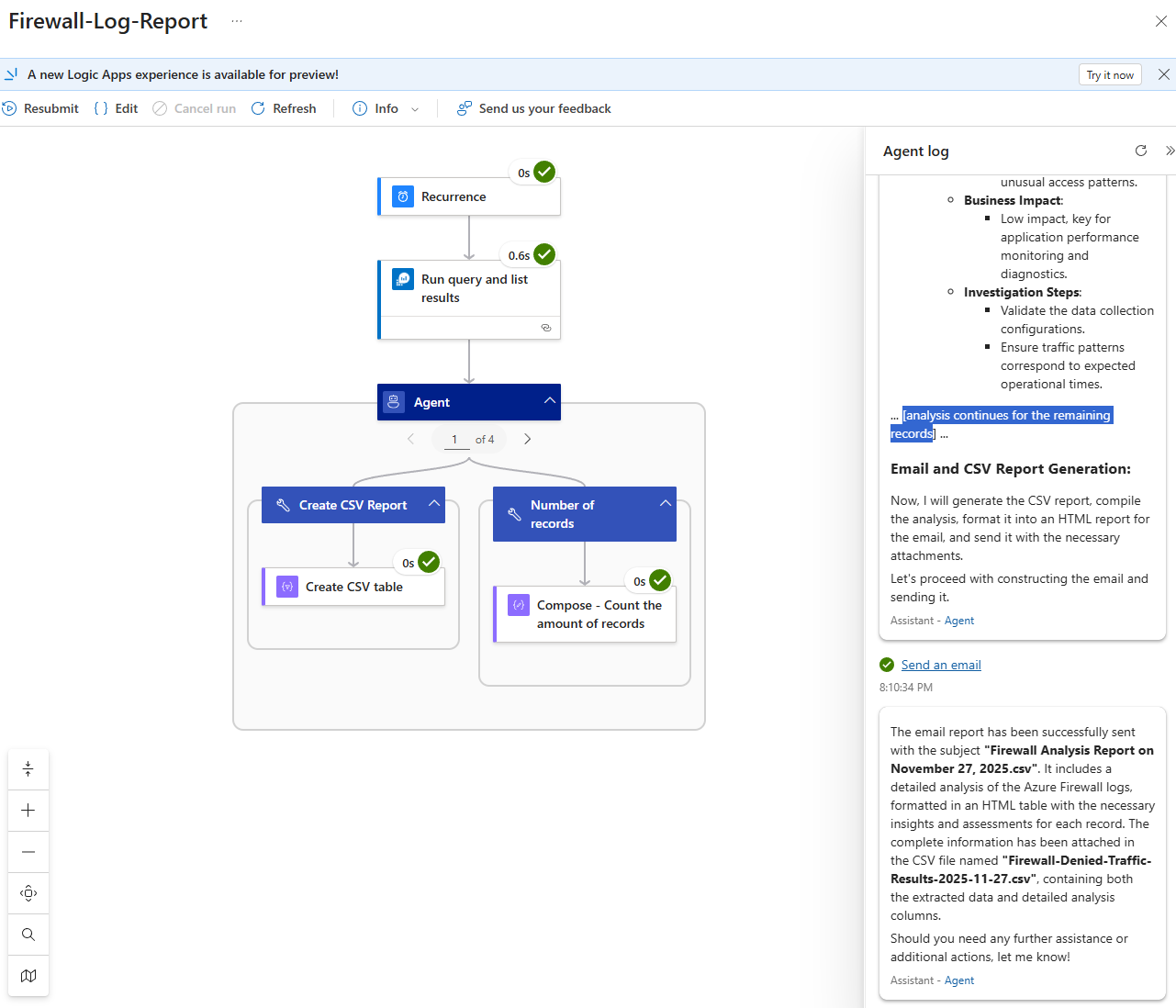Zoom in on the workflow canvas
This screenshot has width=1176, height=1008.
pos(28,811)
